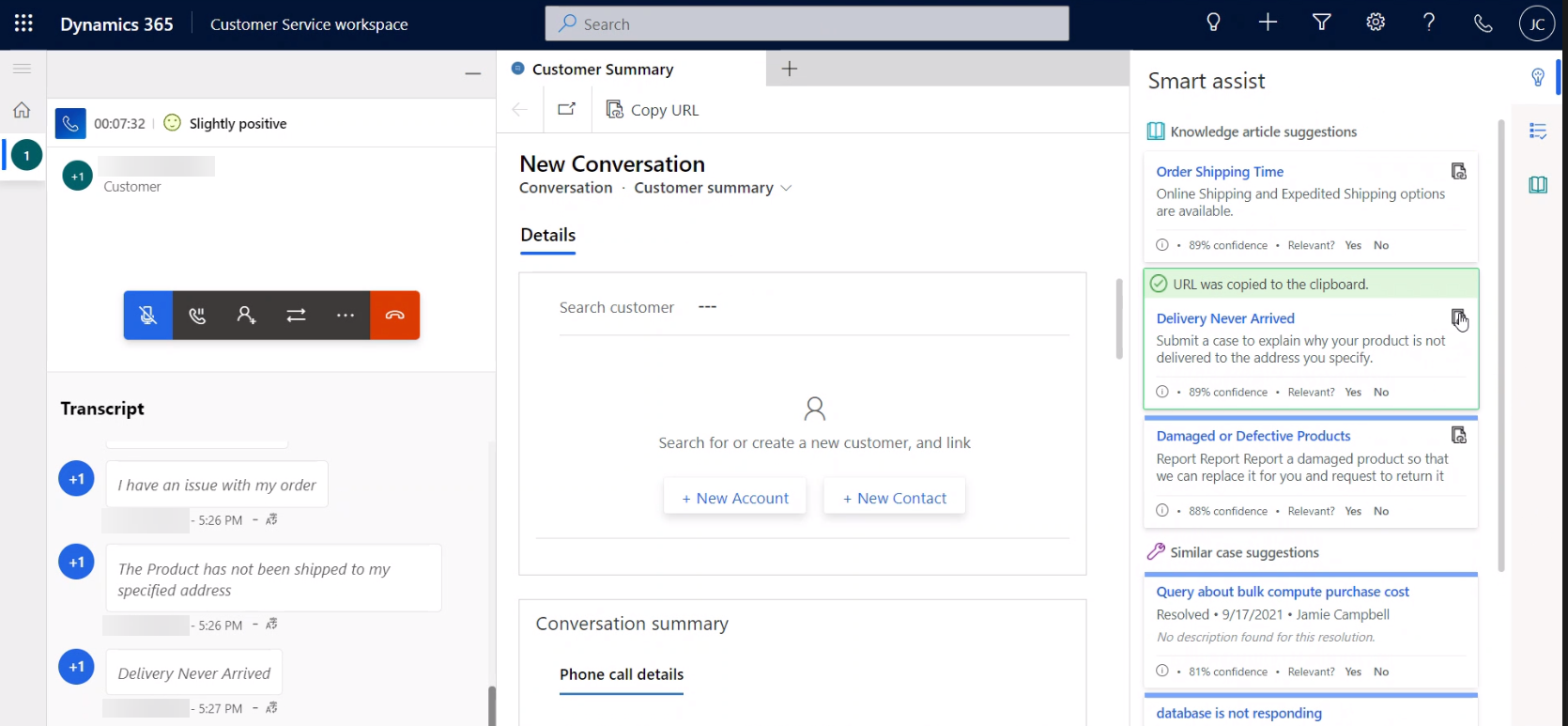This screenshot has height=726, width=1568.
Task: Click the phone channel icon beside timer
Action: (x=70, y=123)
